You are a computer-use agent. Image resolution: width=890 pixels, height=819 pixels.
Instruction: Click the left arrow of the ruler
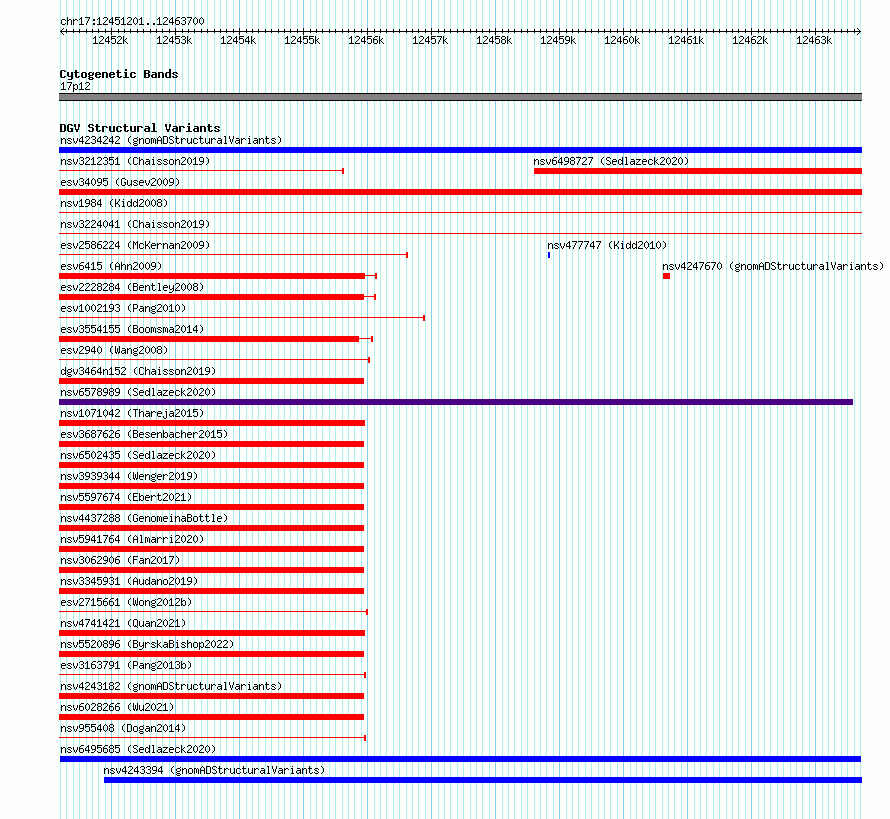click(x=62, y=31)
